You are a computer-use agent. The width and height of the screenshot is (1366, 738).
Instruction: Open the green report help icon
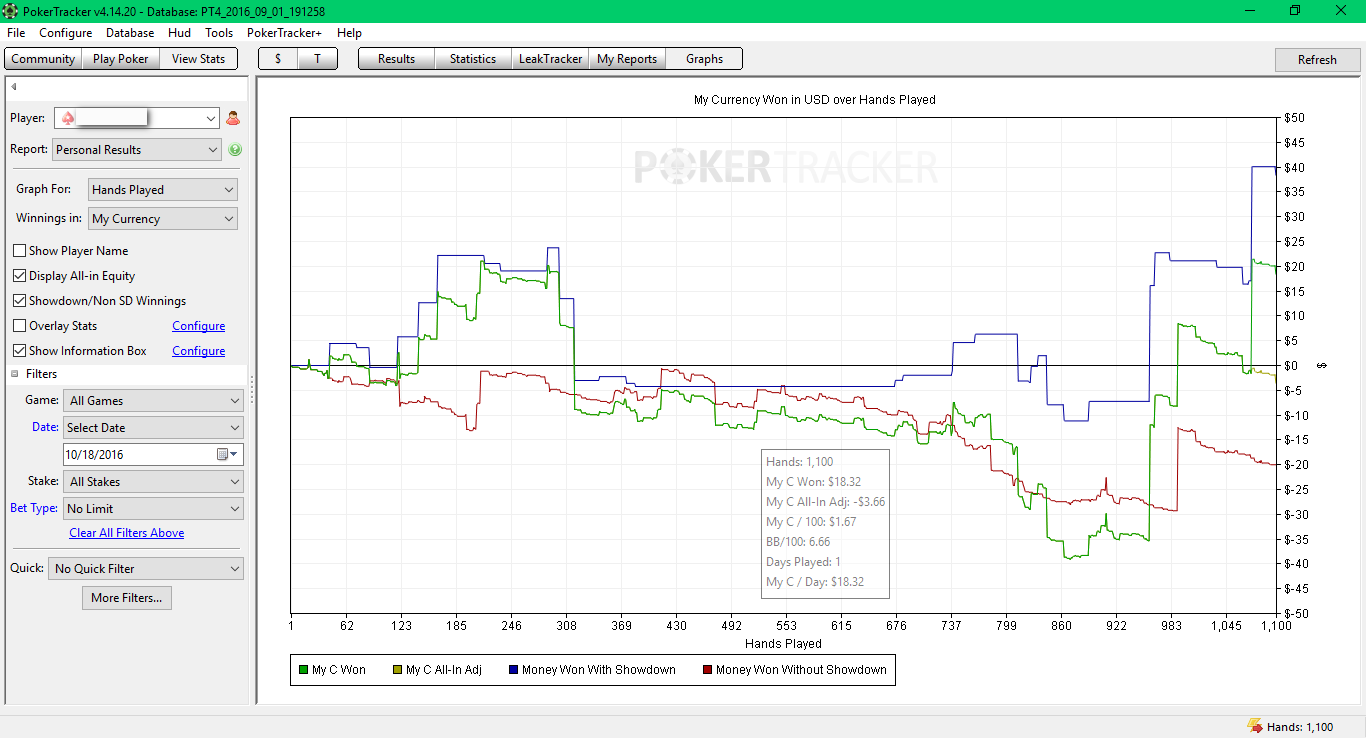tap(235, 150)
